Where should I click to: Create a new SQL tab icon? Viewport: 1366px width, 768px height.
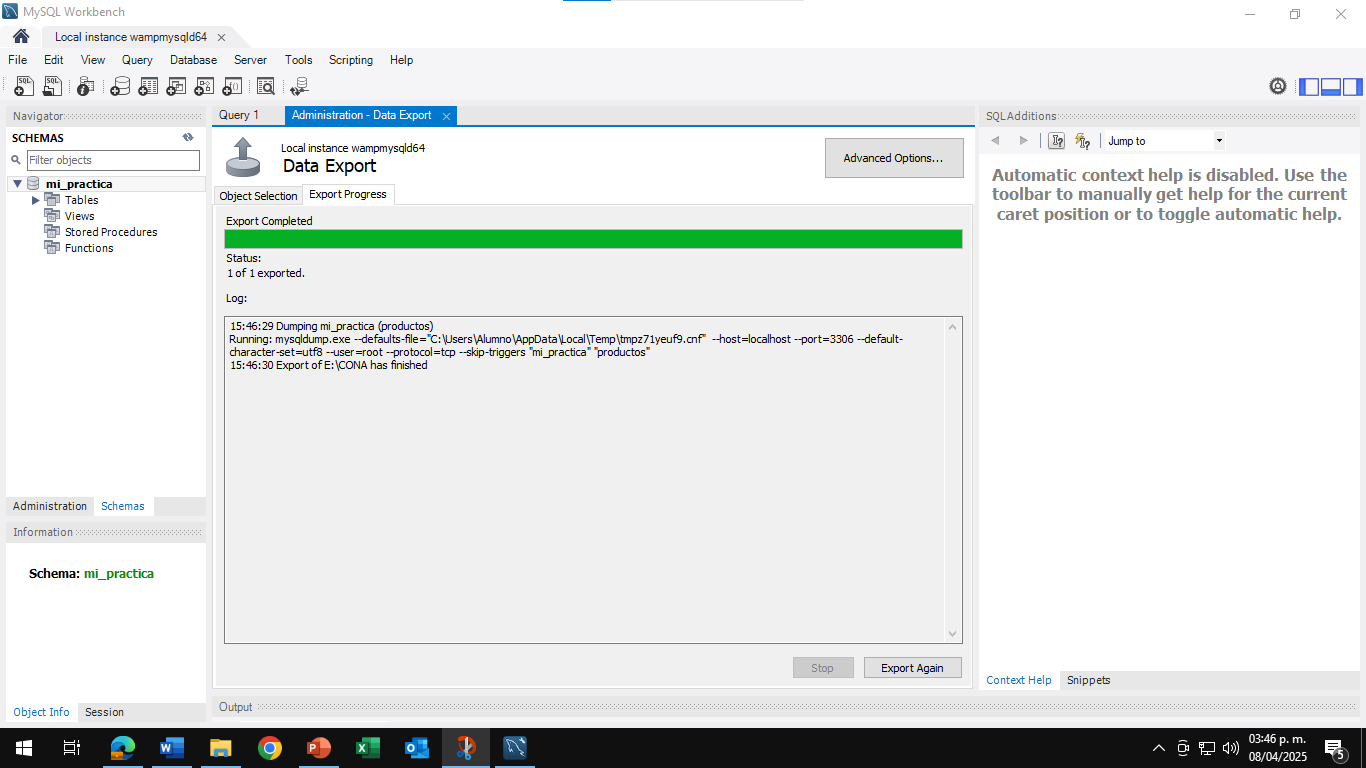click(24, 87)
